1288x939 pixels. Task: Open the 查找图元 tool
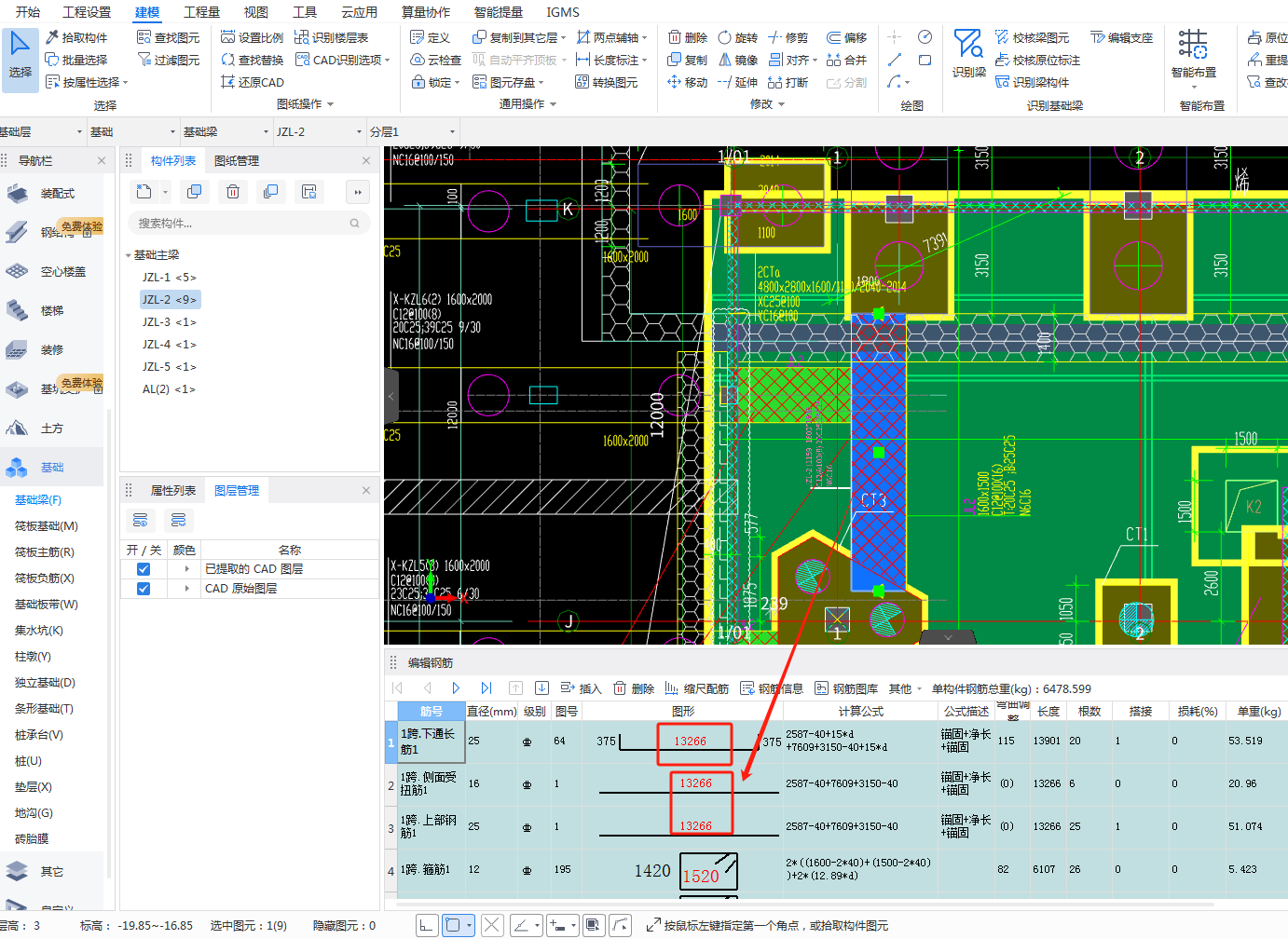pos(168,37)
